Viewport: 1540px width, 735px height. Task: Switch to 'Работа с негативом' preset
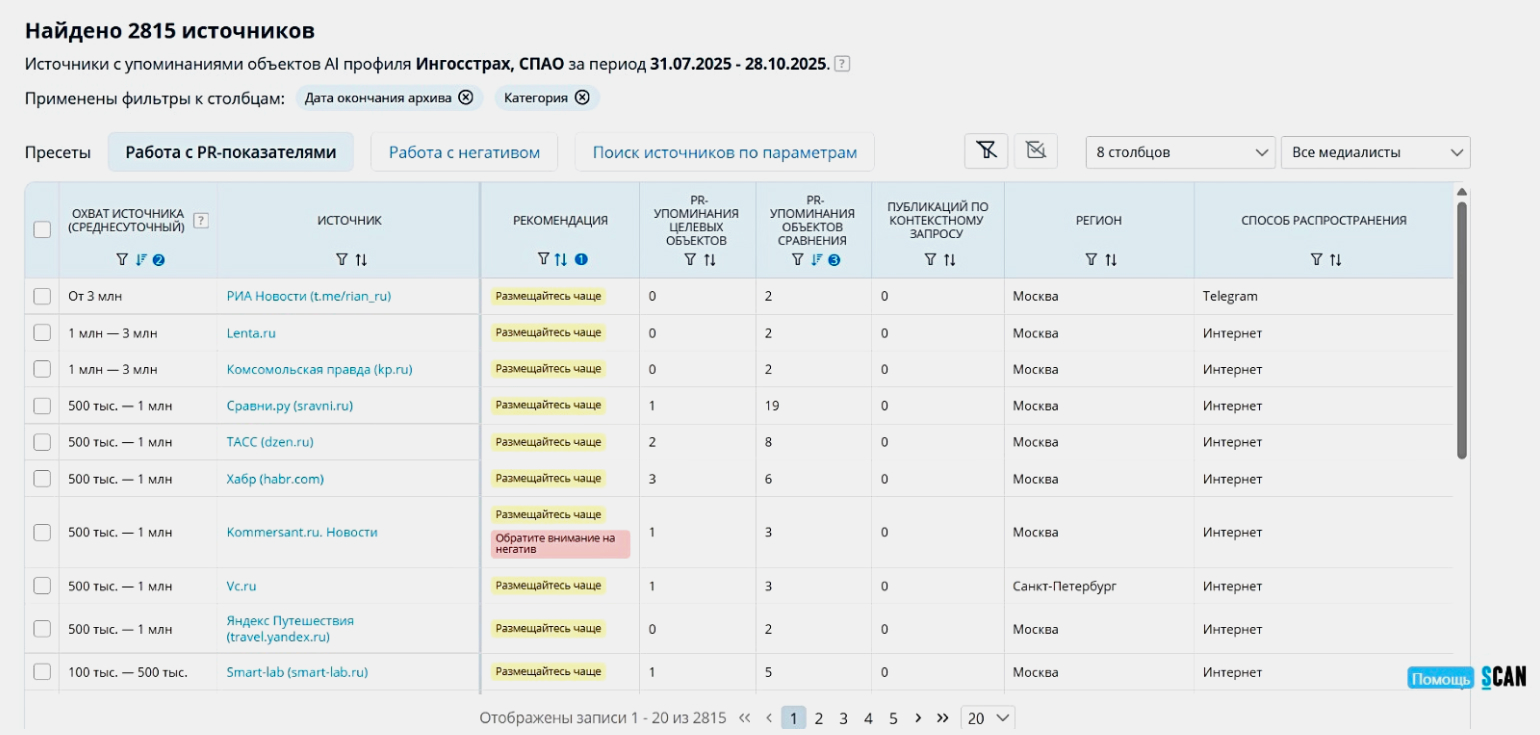pos(464,152)
